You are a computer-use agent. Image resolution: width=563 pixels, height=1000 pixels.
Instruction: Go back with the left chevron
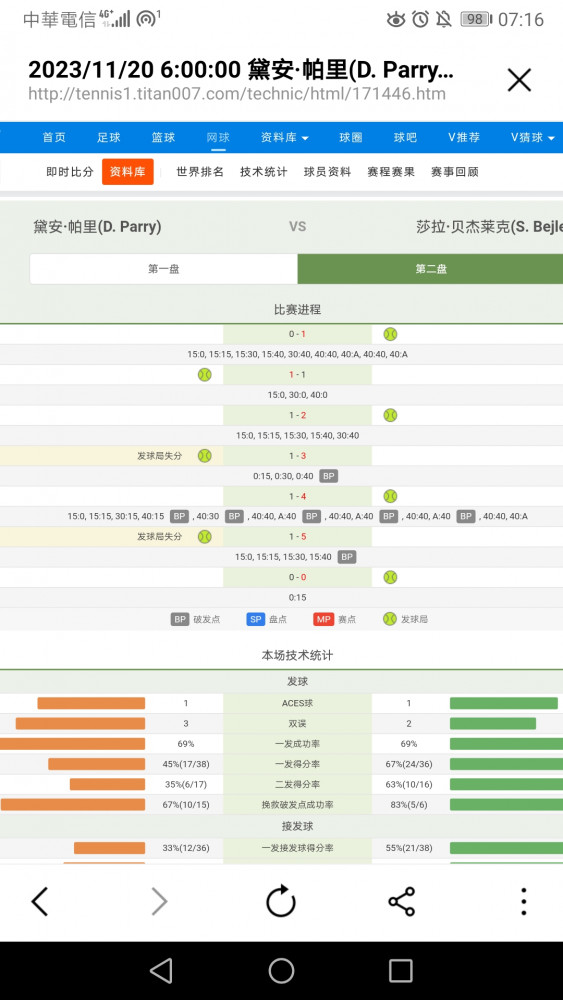(40, 901)
